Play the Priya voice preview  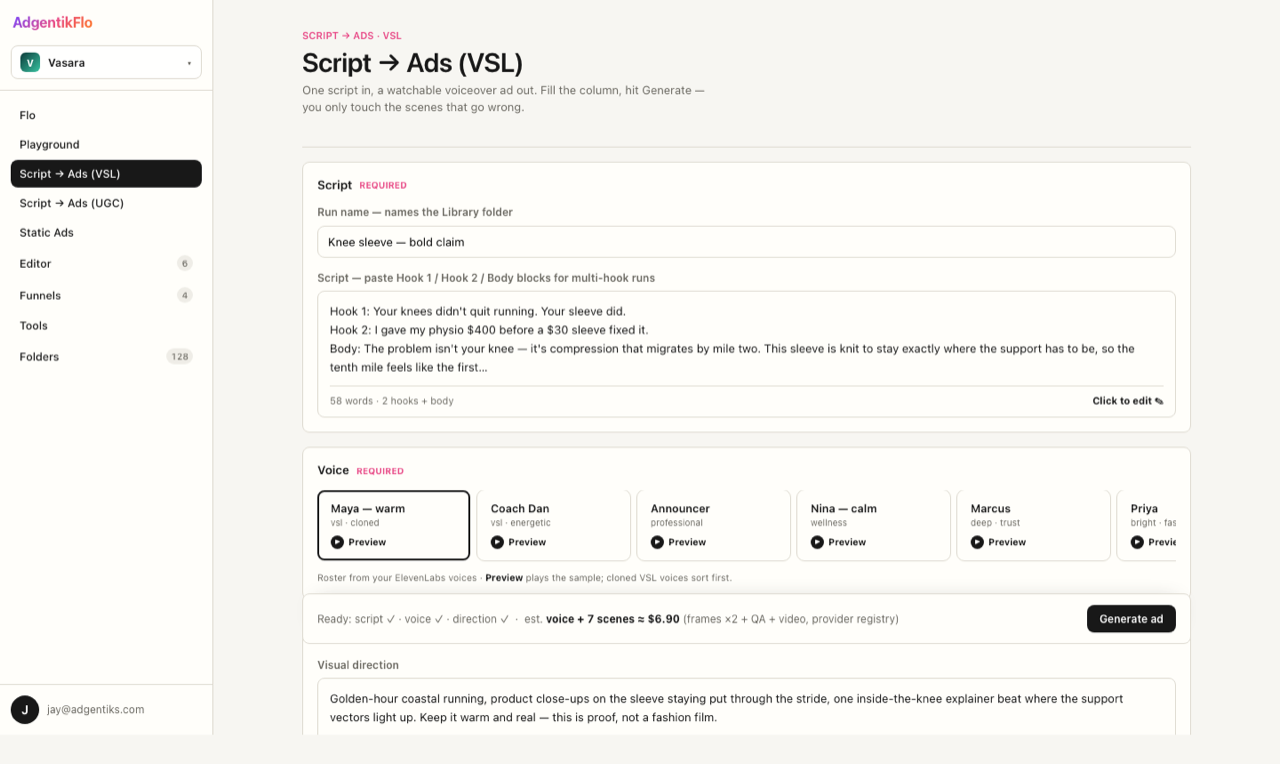[x=1154, y=542]
